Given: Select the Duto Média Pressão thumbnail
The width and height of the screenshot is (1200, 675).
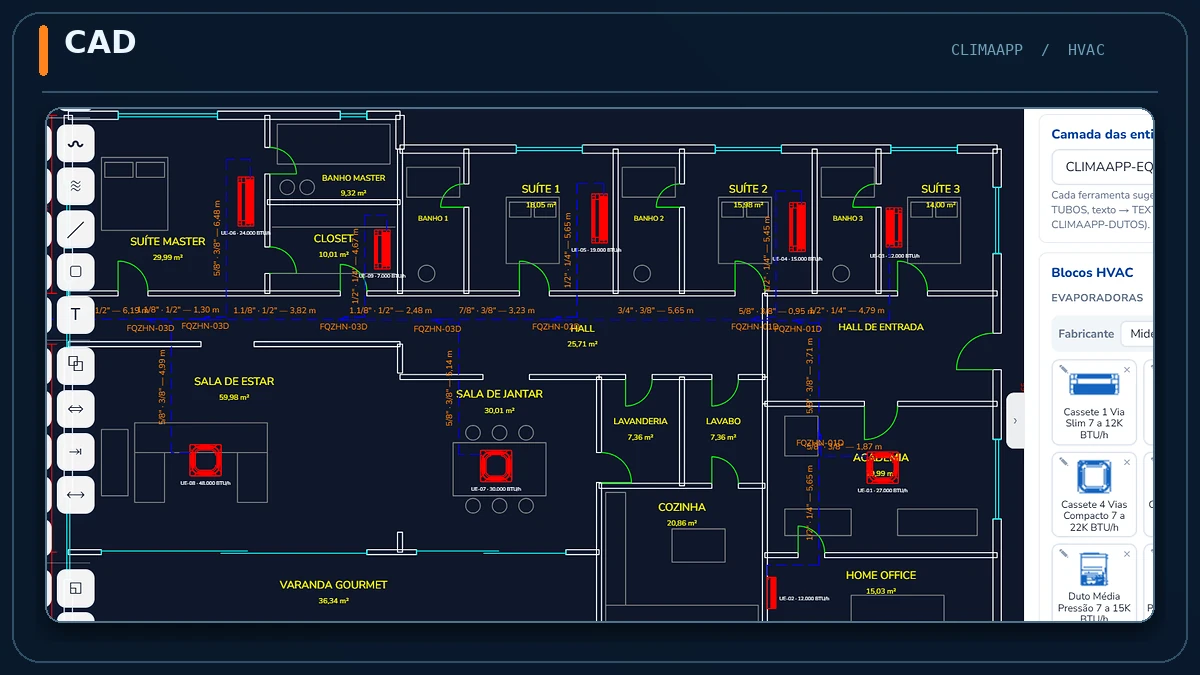Looking at the screenshot, I should tap(1094, 569).
